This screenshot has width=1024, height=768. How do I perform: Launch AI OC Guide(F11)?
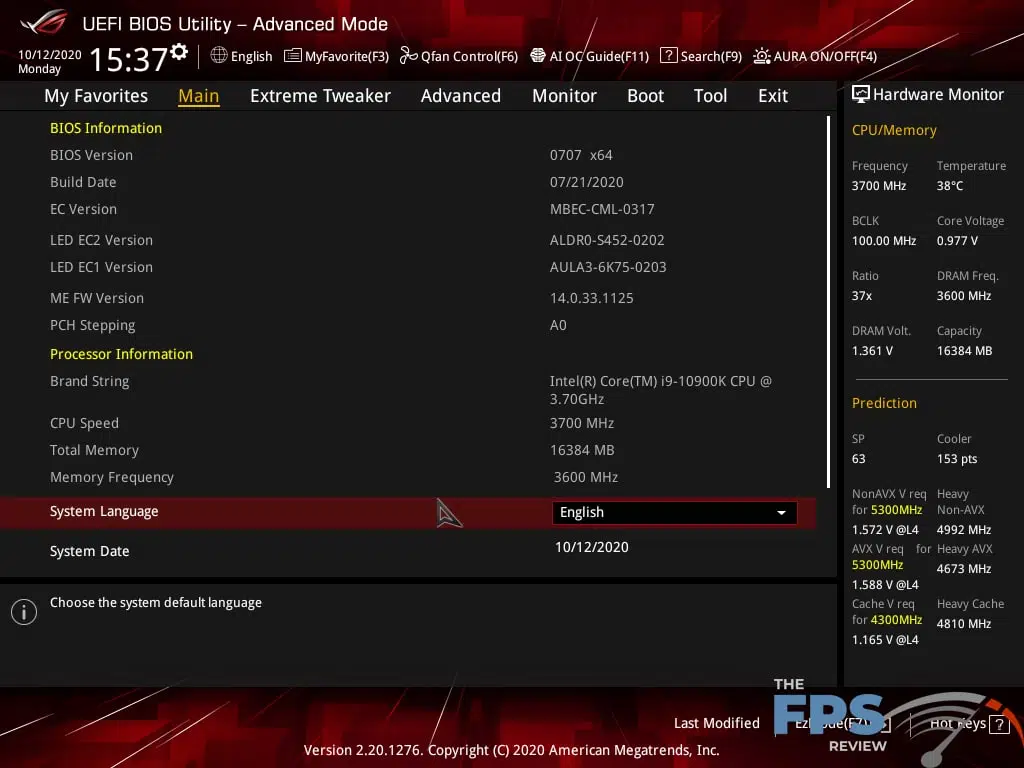pyautogui.click(x=590, y=56)
